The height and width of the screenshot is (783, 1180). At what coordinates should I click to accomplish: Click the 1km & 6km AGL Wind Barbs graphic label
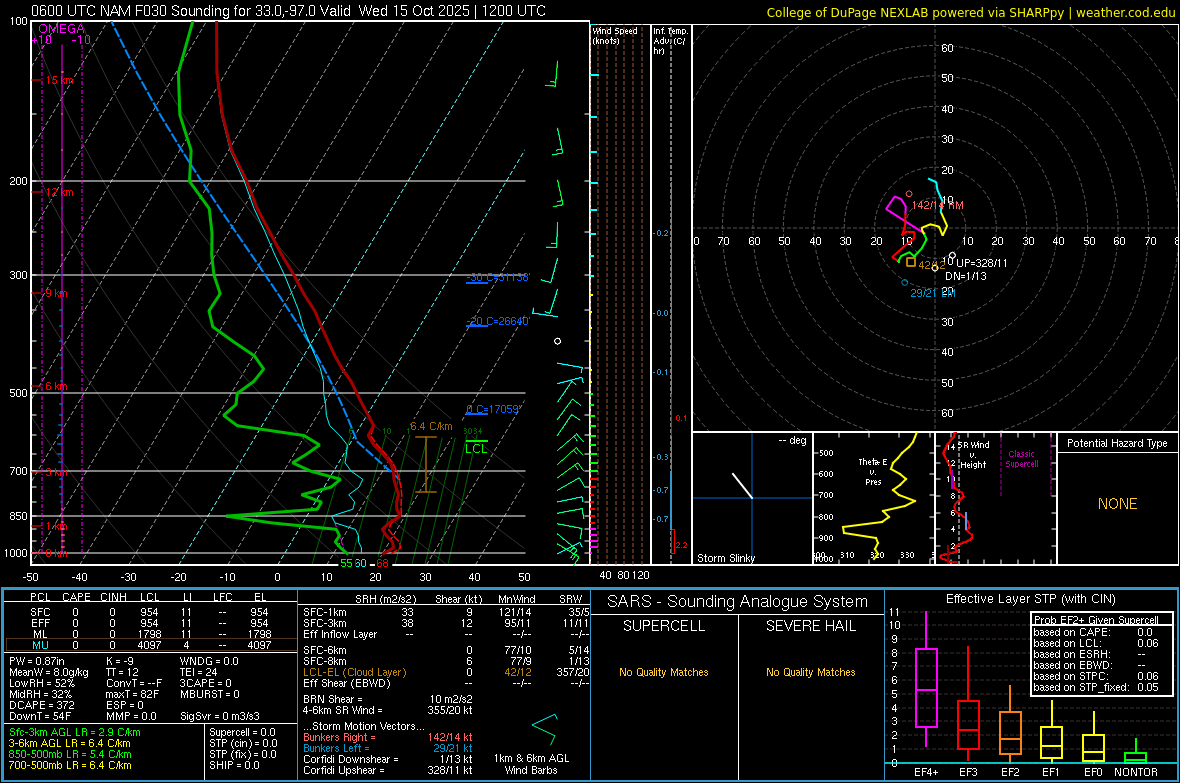(x=531, y=764)
